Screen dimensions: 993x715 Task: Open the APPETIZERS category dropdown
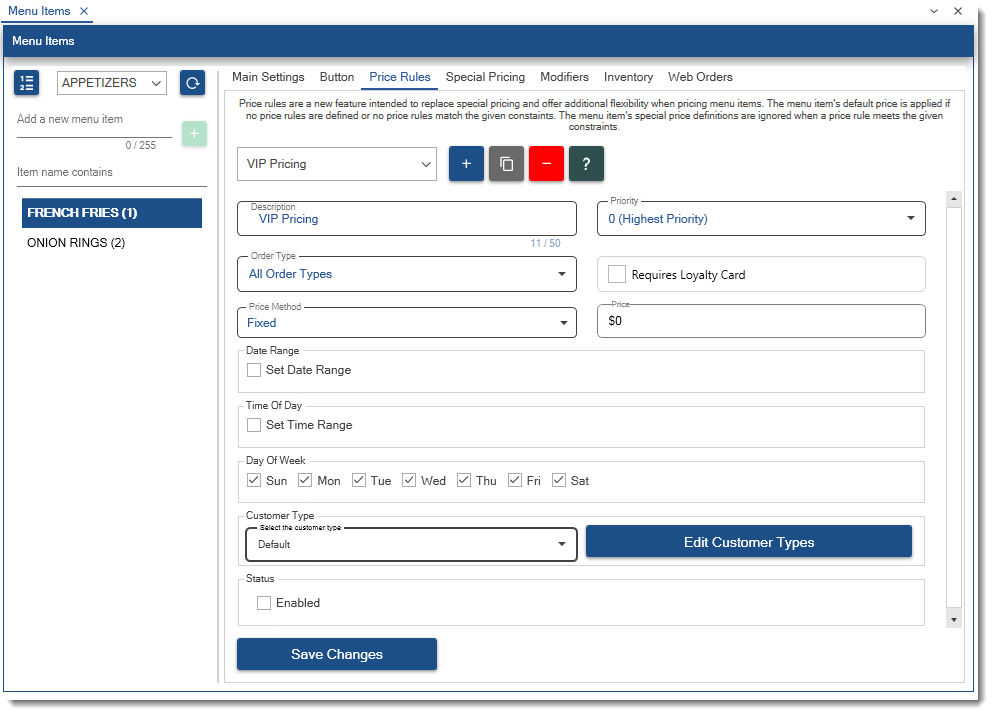click(112, 84)
